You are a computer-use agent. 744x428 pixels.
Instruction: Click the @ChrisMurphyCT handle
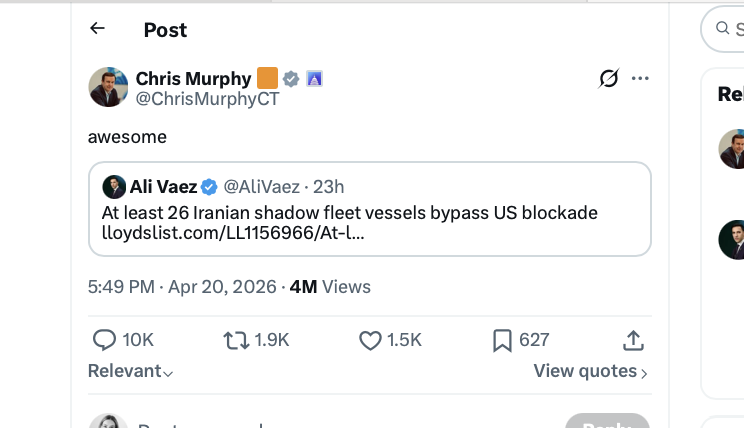(207, 99)
